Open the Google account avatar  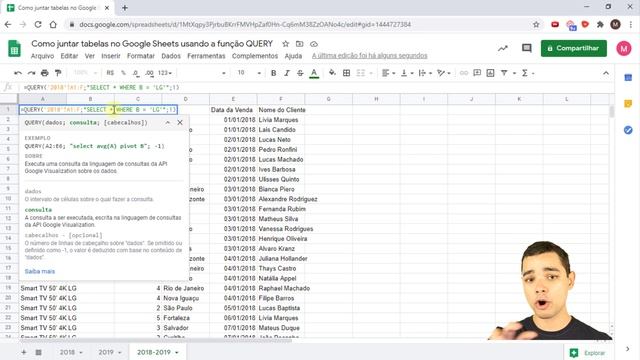pos(624,49)
